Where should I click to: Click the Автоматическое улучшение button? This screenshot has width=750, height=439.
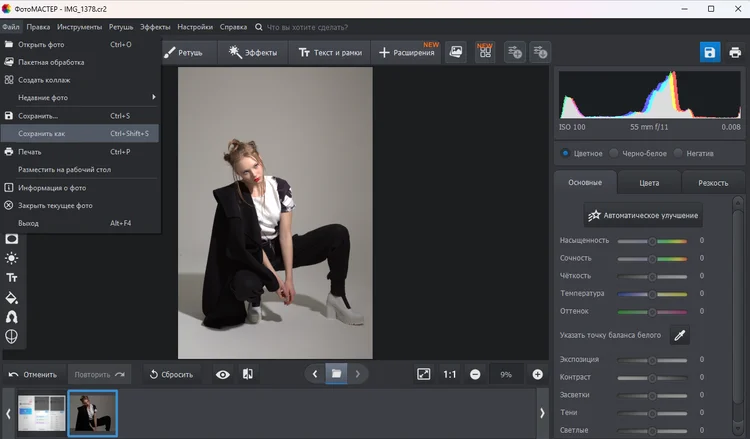[x=644, y=215]
